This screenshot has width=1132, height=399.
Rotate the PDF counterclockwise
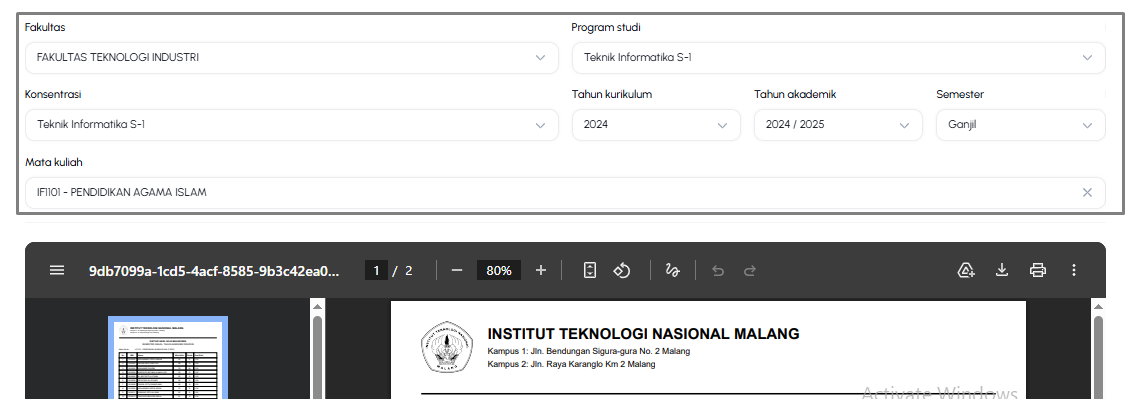click(622, 271)
